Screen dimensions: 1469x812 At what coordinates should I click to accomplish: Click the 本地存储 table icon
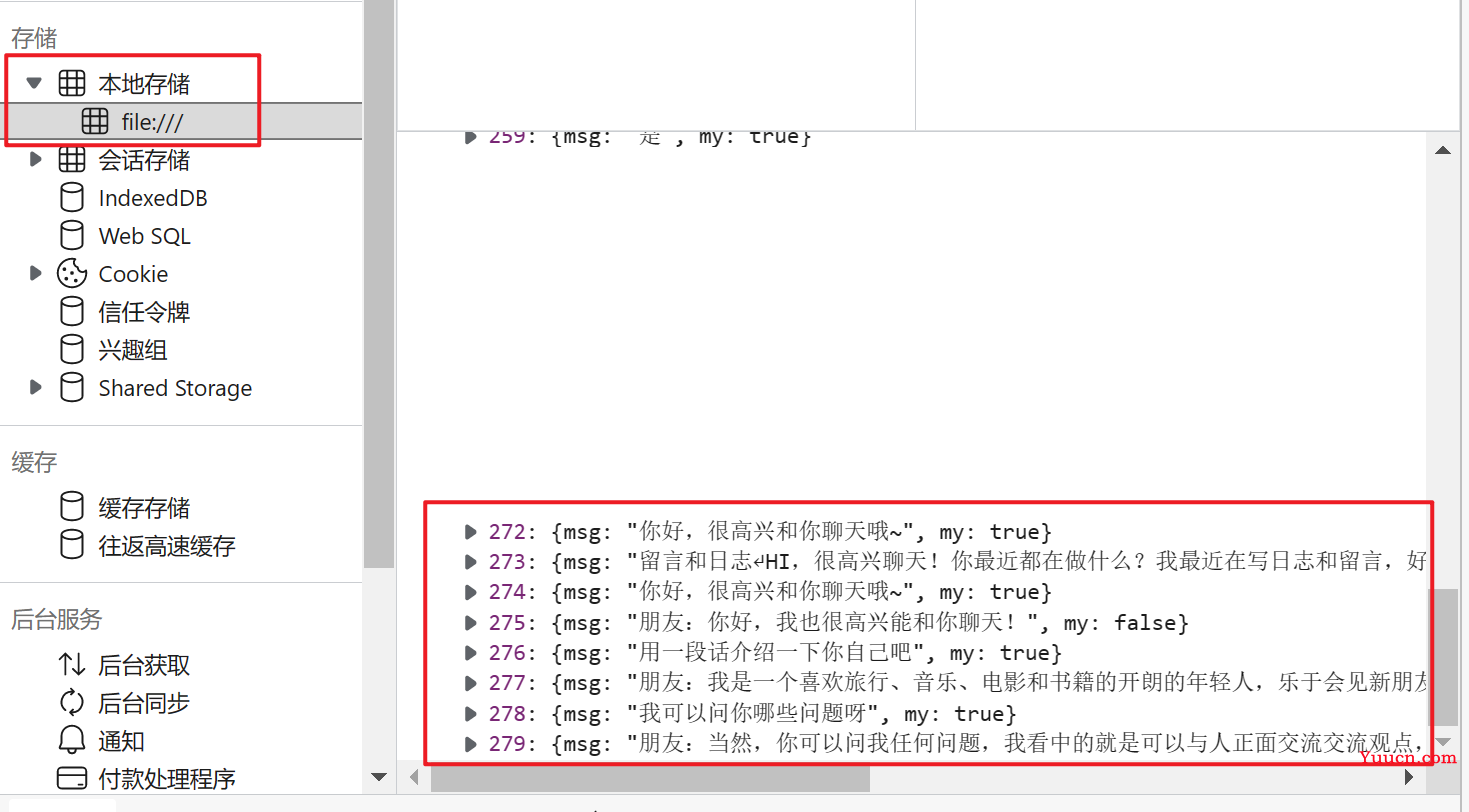[x=72, y=83]
